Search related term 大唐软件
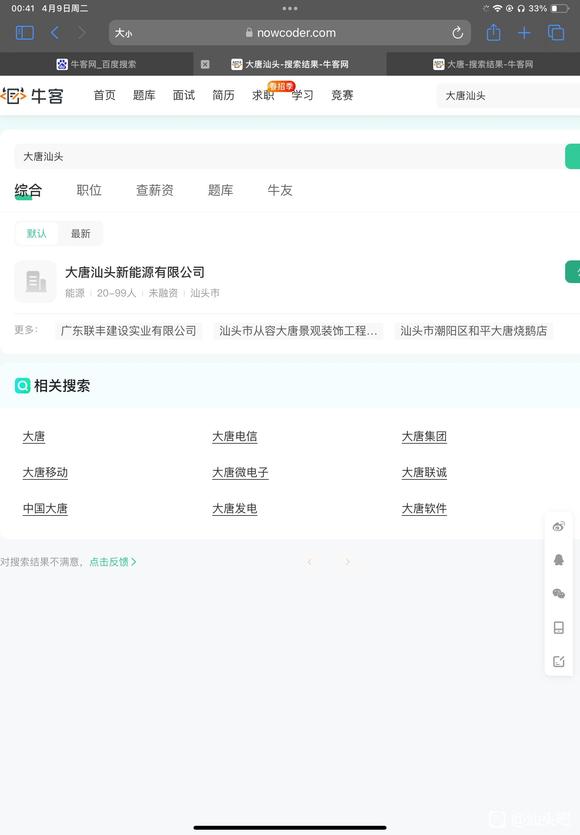The image size is (580, 835). pos(424,509)
